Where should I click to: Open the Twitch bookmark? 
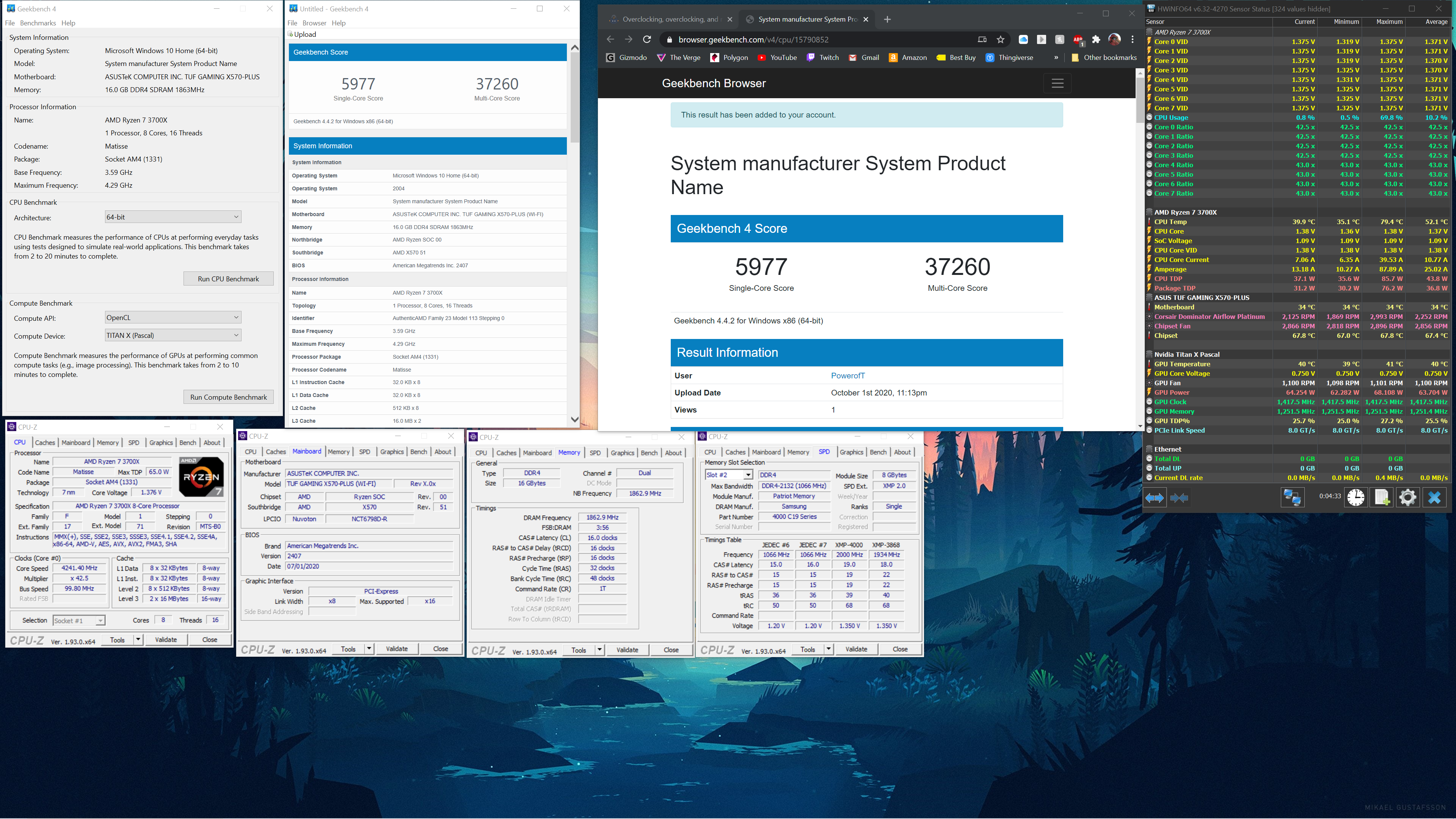(822, 58)
